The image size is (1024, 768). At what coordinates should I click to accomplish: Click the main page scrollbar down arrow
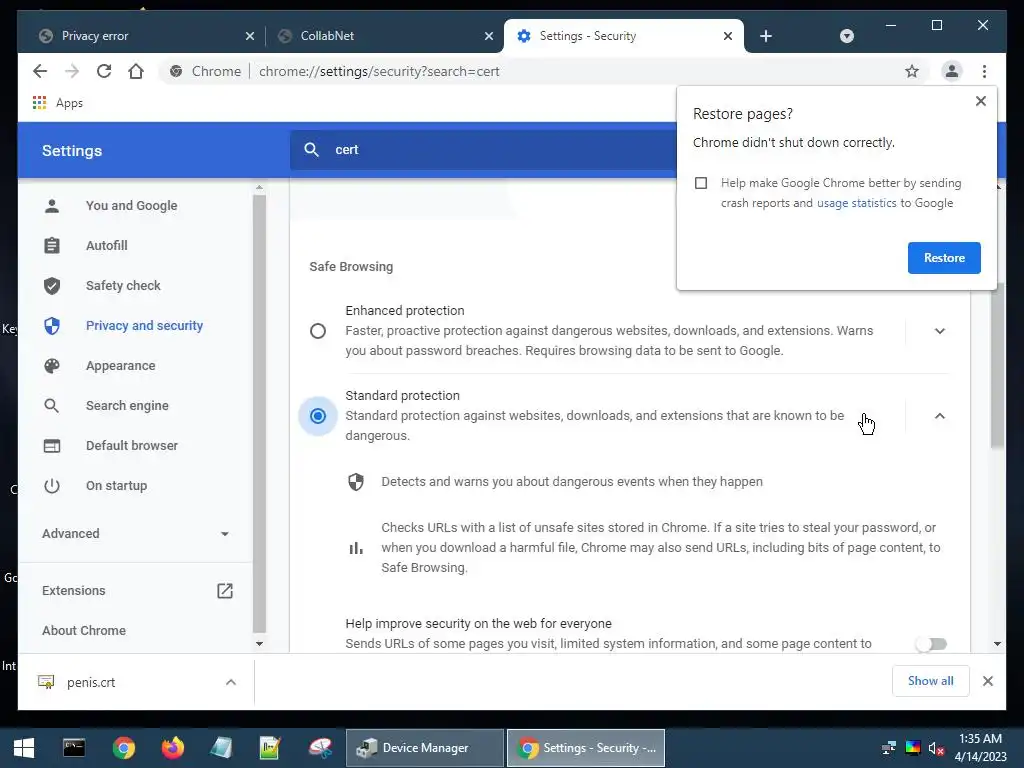997,643
